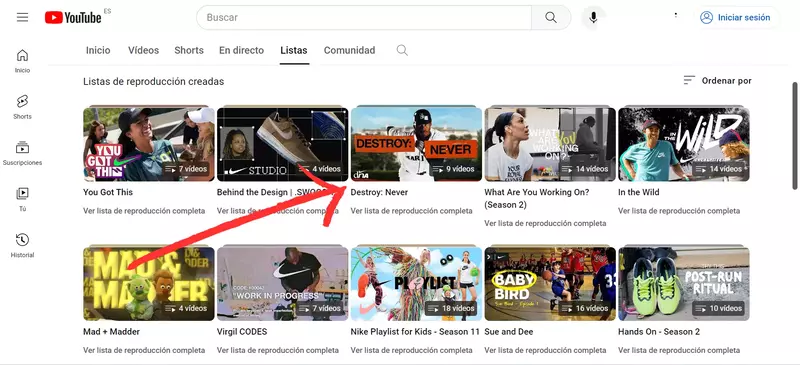Viewport: 800px width, 365px height.
Task: Open the three-dot settings menu
Action: (676, 15)
